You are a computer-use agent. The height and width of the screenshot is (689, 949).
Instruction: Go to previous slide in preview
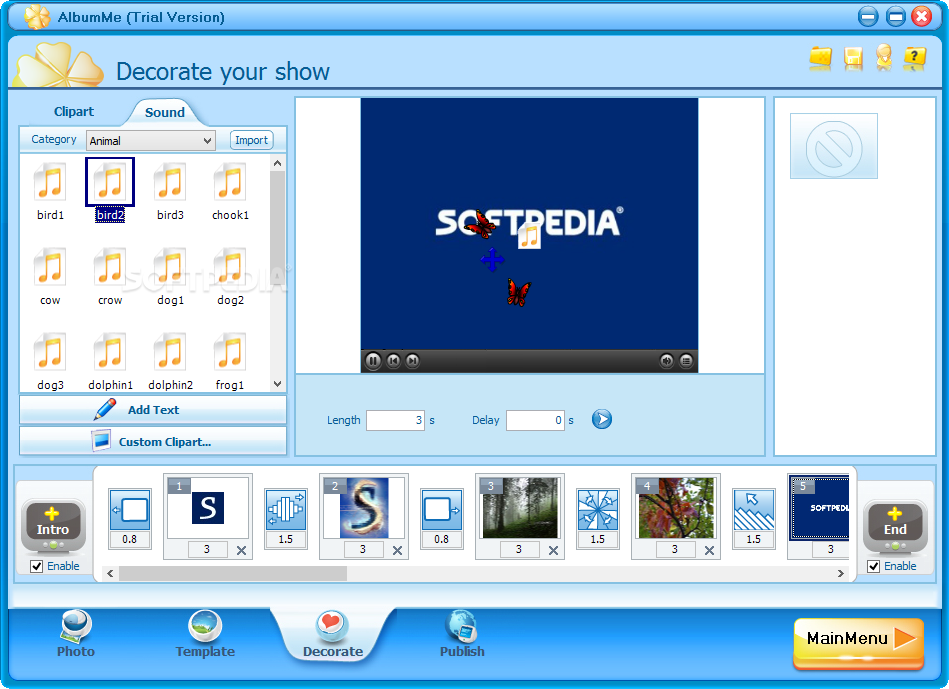click(x=393, y=361)
